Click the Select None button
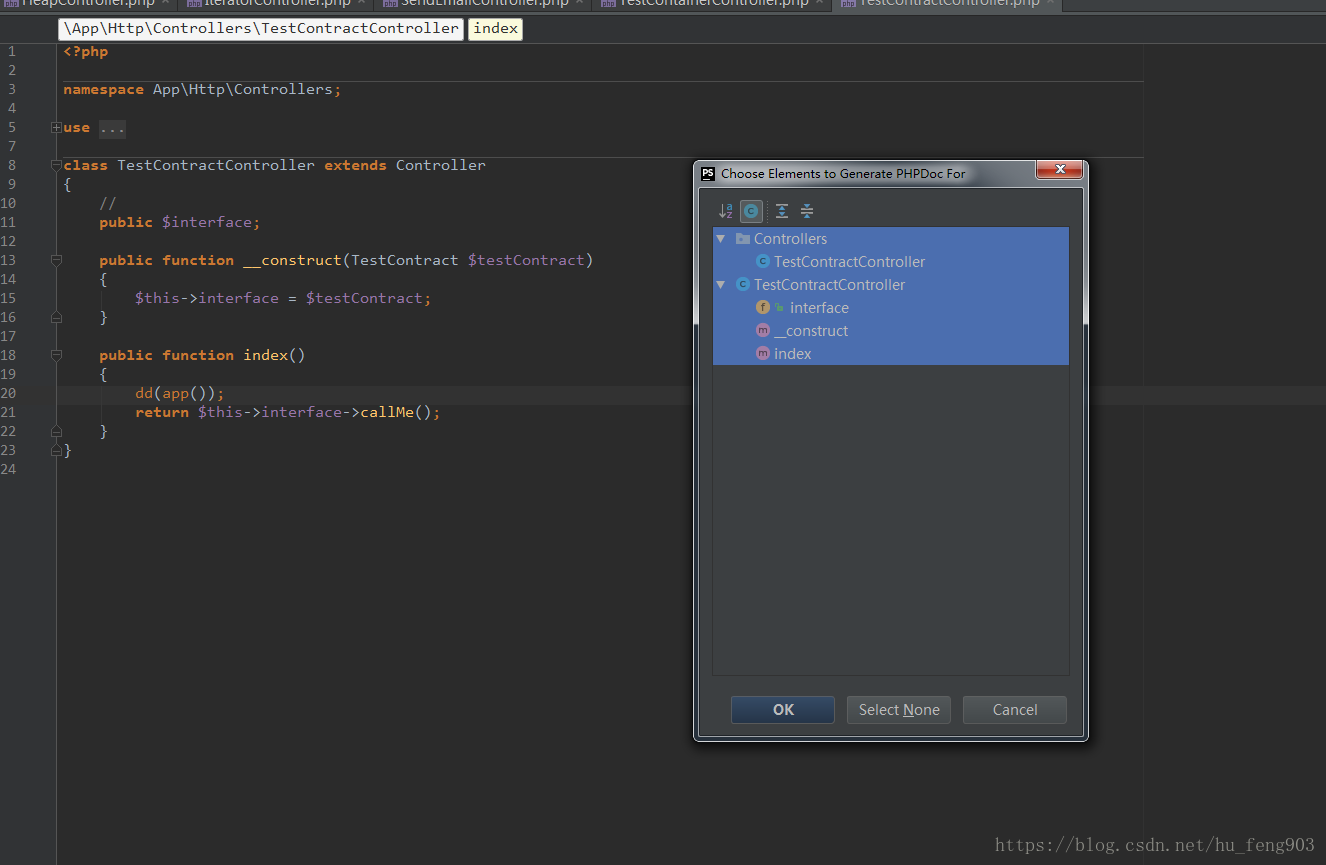Image resolution: width=1326 pixels, height=865 pixels. coord(899,710)
